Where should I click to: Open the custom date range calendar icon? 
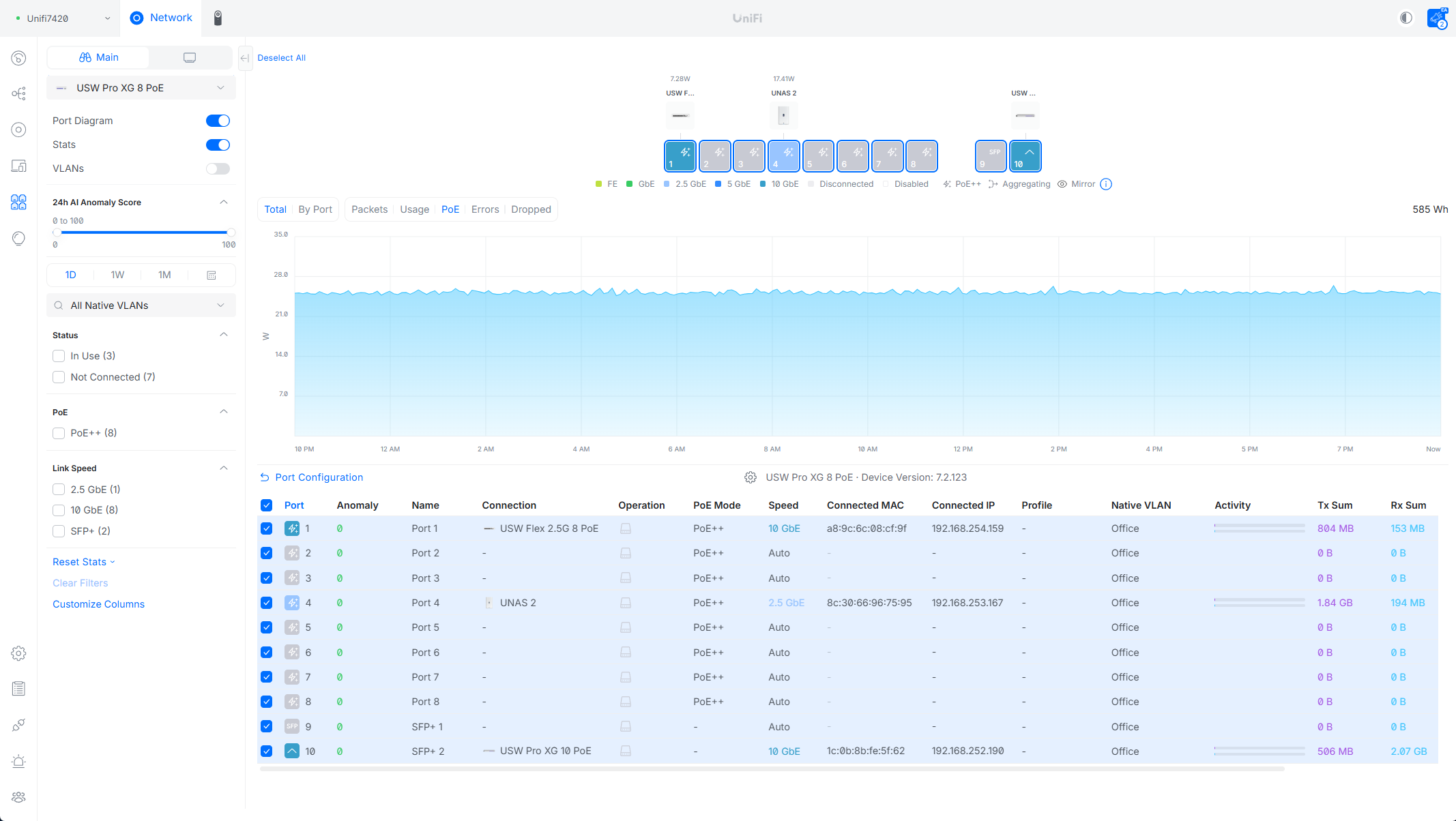coord(212,275)
